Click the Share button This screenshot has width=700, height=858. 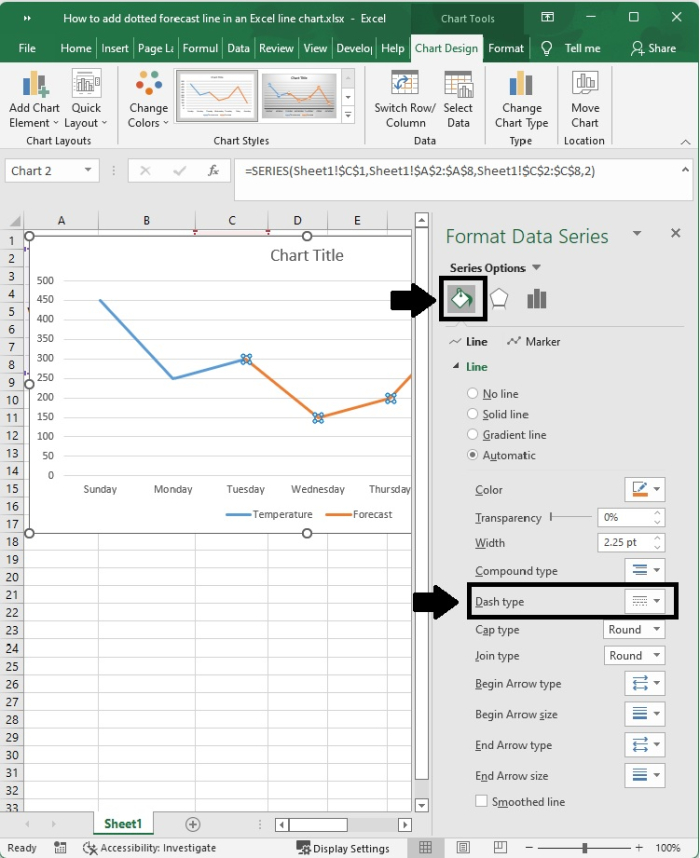[x=653, y=48]
